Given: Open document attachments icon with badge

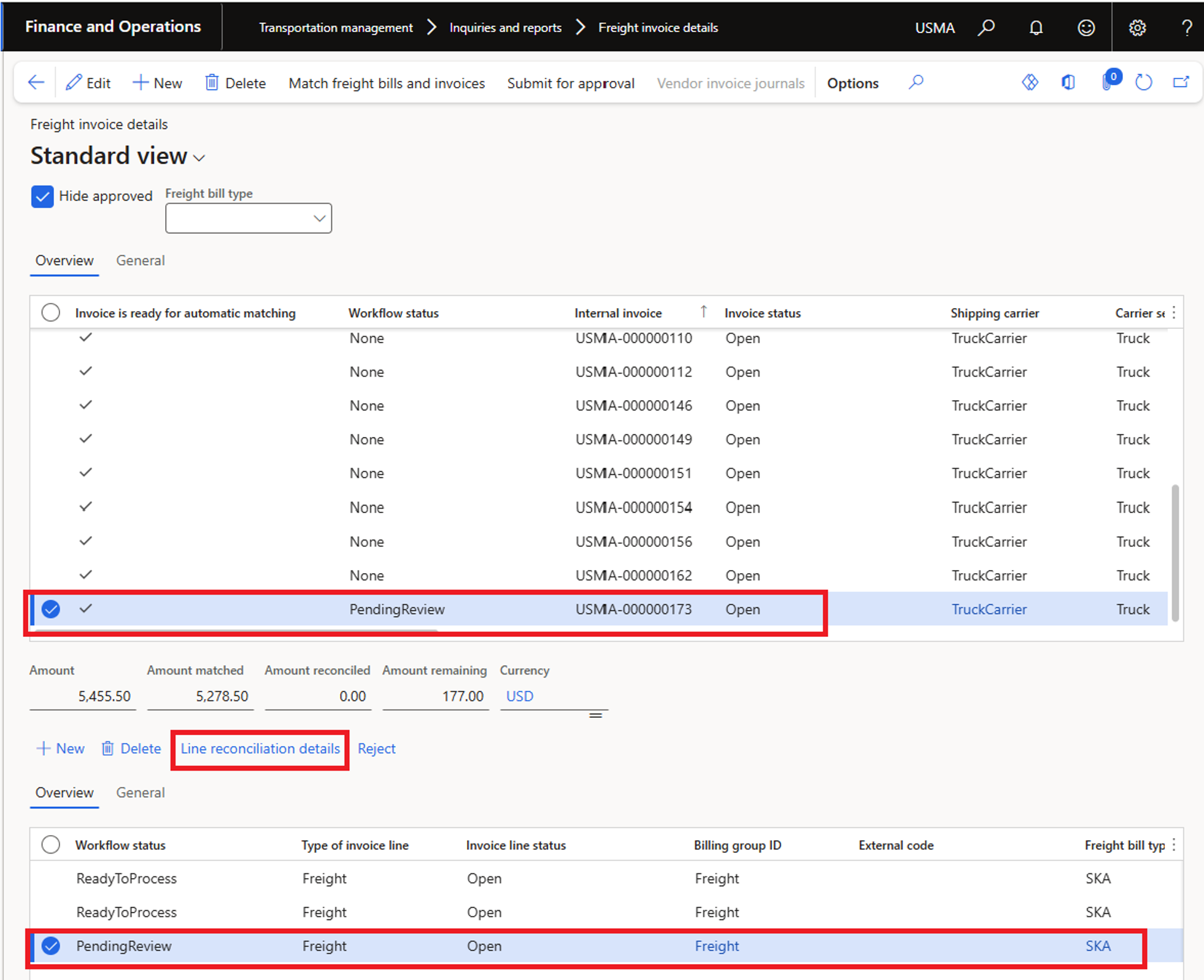Looking at the screenshot, I should coord(1111,80).
